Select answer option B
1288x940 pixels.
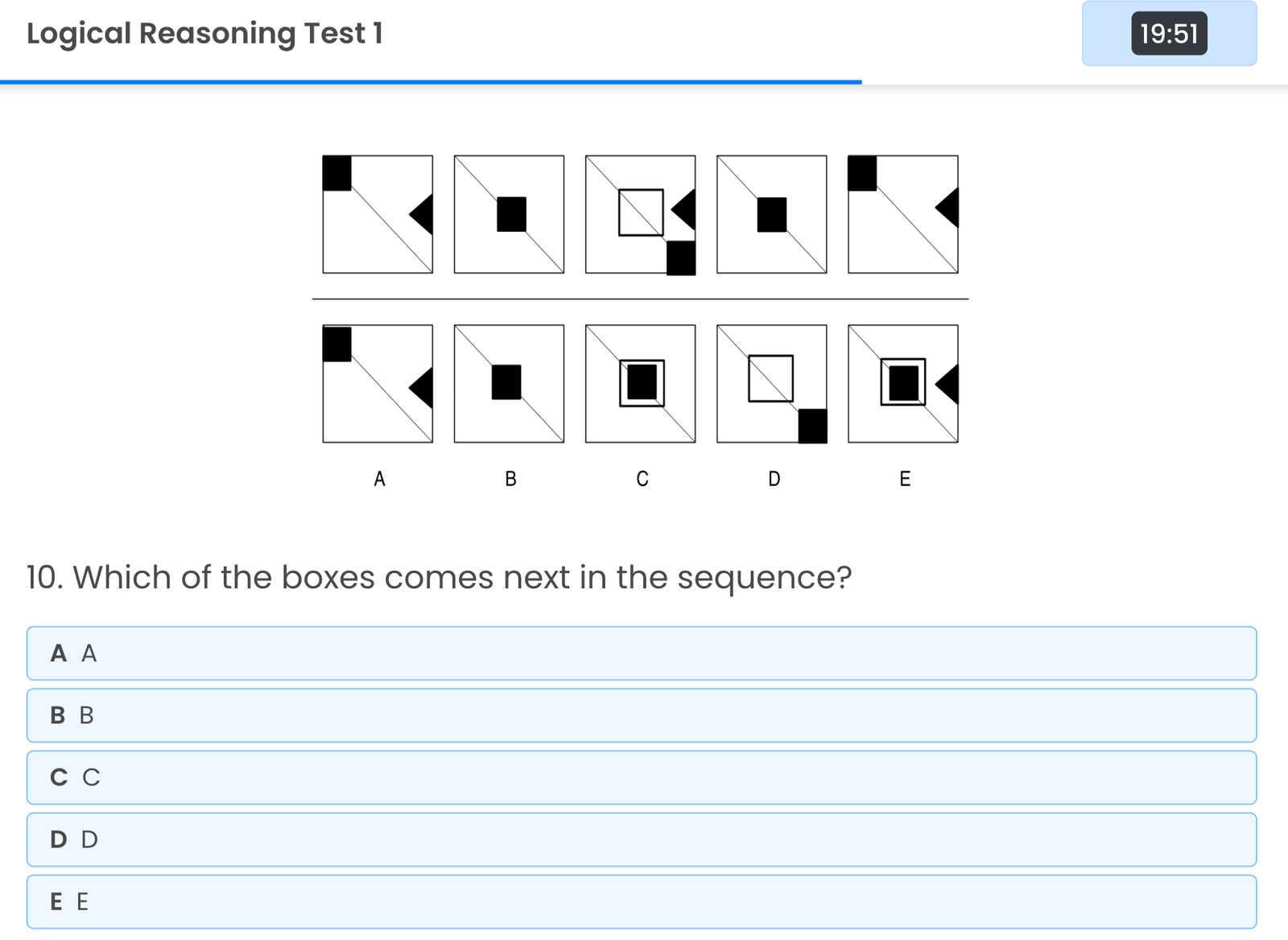(641, 715)
